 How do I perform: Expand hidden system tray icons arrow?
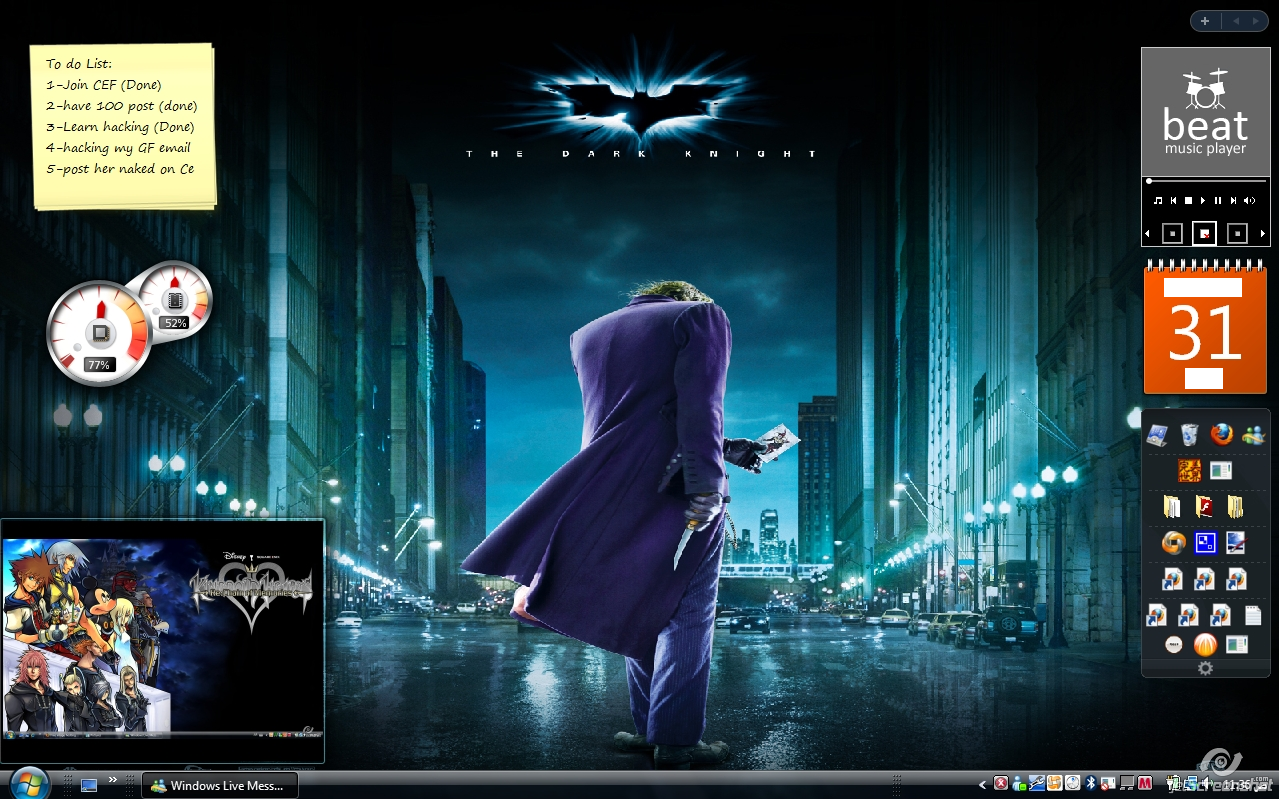pyautogui.click(x=982, y=784)
